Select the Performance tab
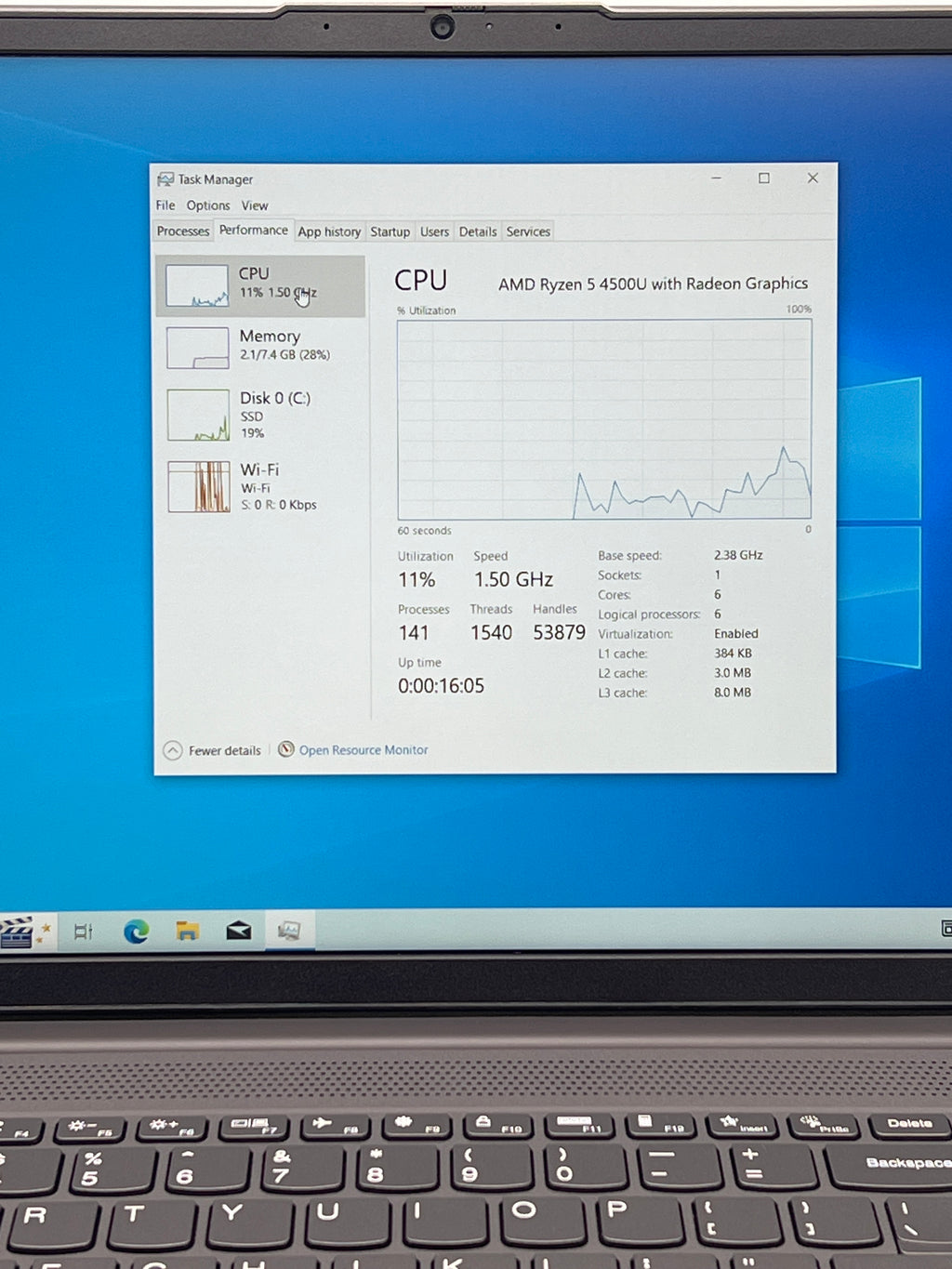Viewport: 952px width, 1269px height. click(x=254, y=230)
